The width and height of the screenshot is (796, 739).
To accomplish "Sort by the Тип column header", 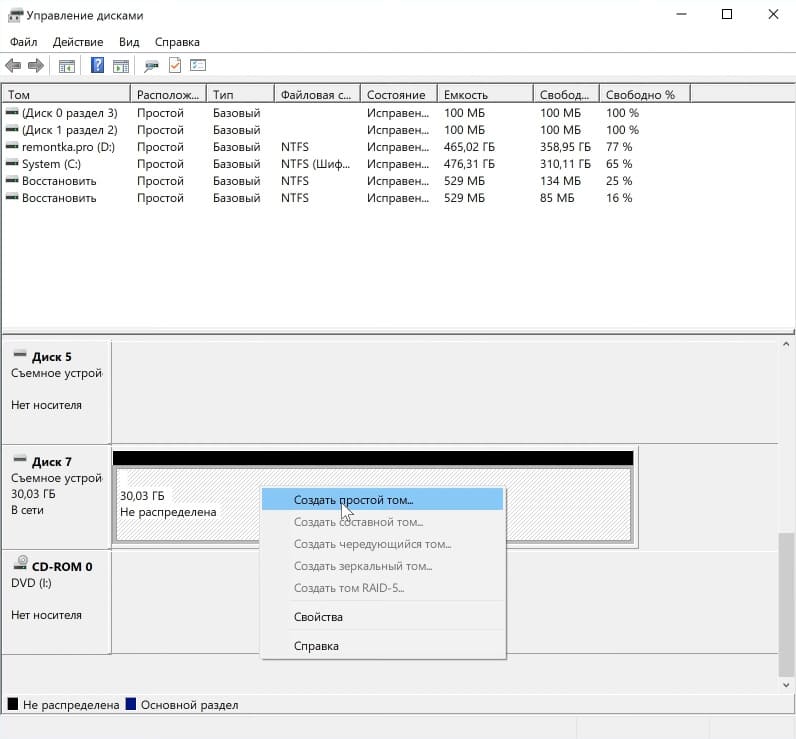I will pyautogui.click(x=240, y=94).
